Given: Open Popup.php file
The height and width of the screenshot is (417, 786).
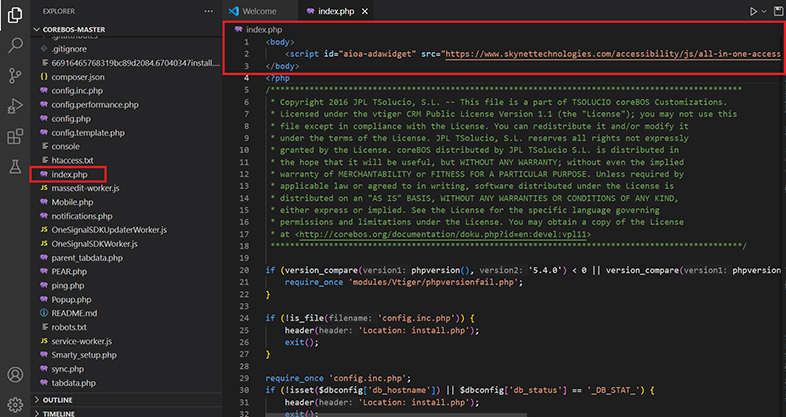Looking at the screenshot, I should tap(71, 300).
